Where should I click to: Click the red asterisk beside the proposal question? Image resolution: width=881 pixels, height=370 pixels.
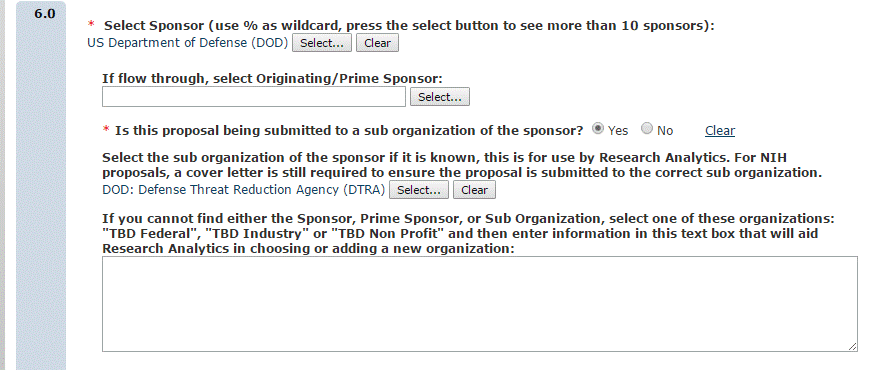(x=106, y=130)
